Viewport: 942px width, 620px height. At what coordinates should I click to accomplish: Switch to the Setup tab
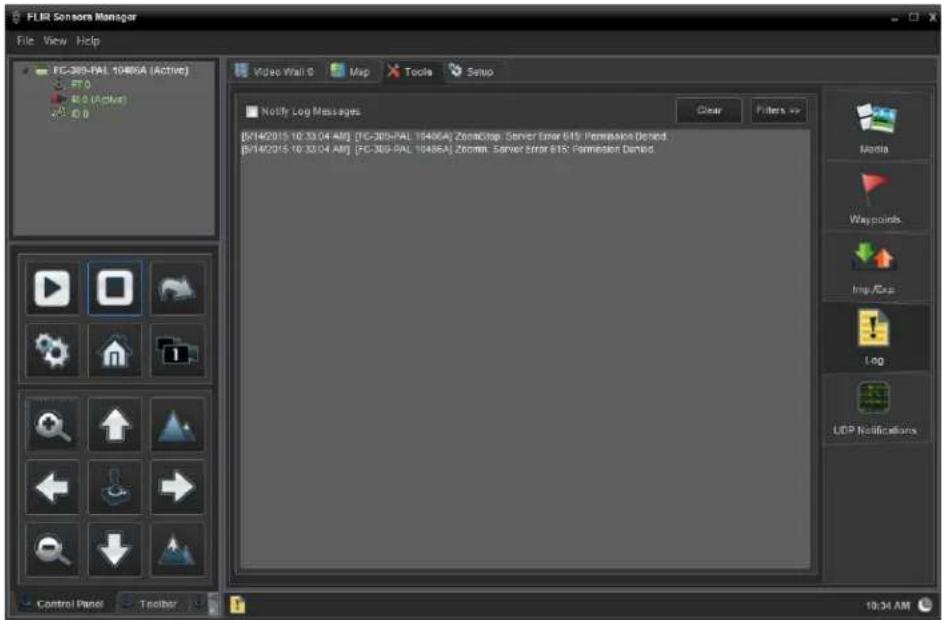[473, 71]
